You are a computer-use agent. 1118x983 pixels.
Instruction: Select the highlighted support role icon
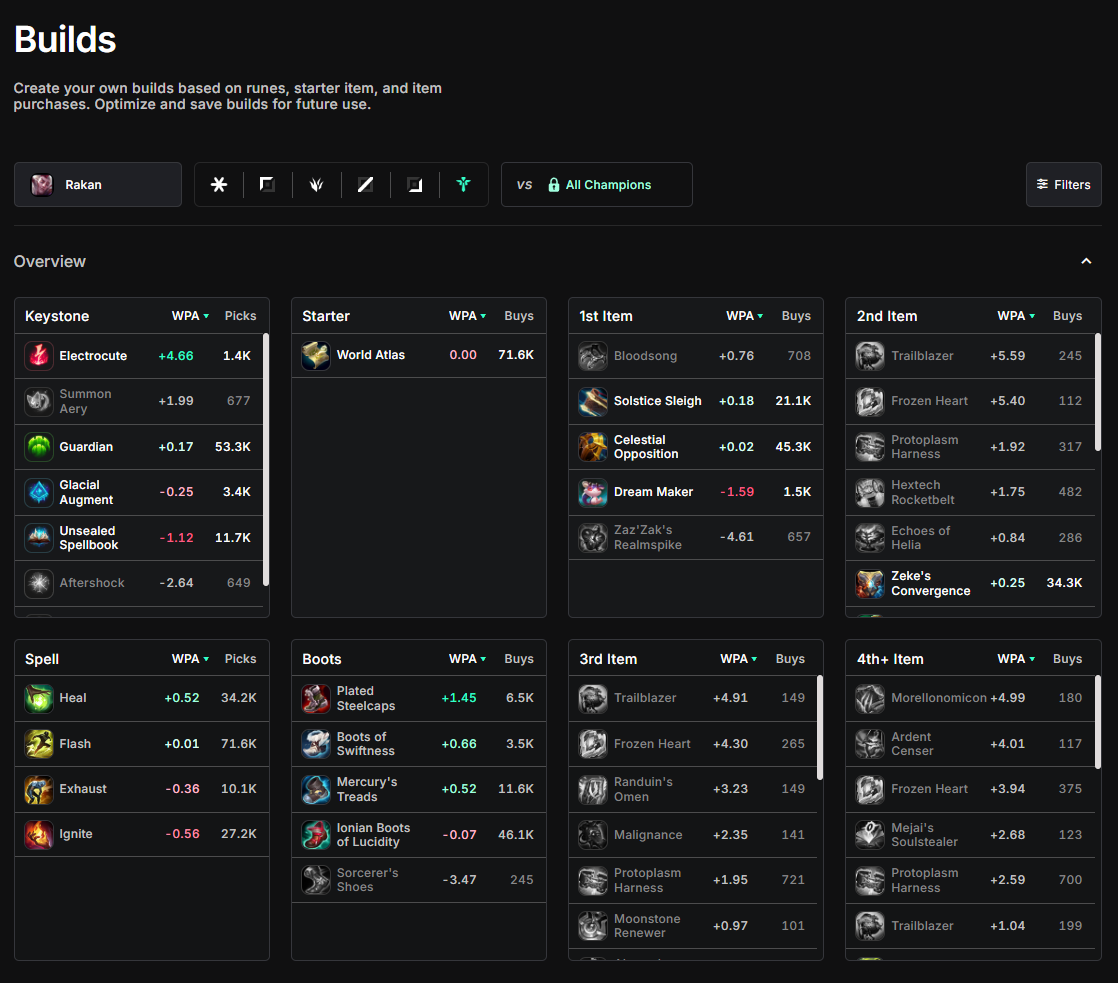(x=463, y=185)
